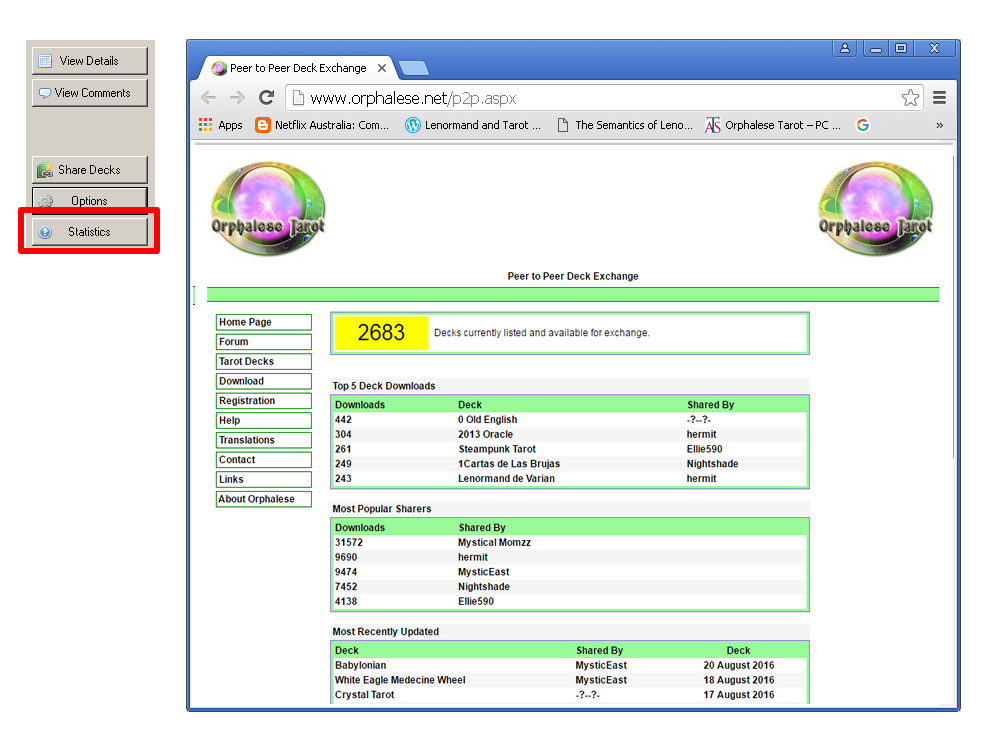The width and height of the screenshot is (1000, 750).
Task: Click hermit in Most Popular Sharers
Action: (473, 557)
